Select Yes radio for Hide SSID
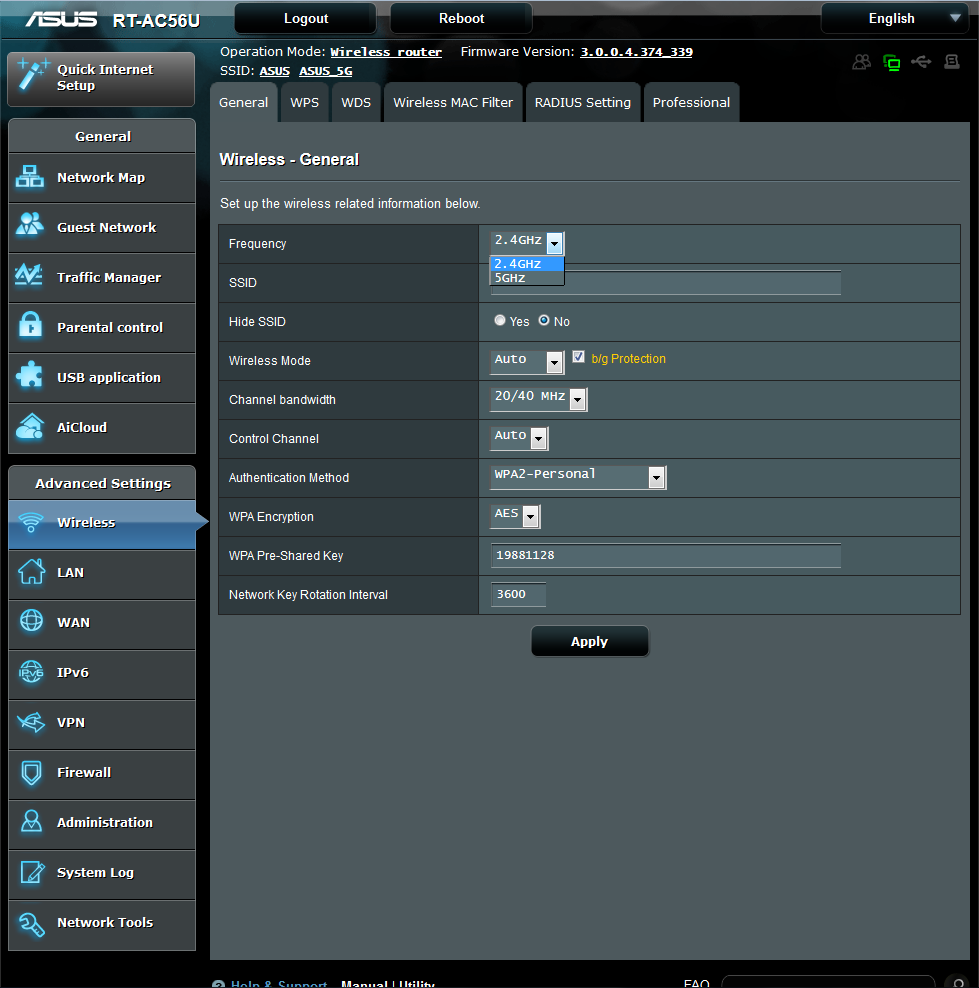The width and height of the screenshot is (979, 988). [x=500, y=321]
